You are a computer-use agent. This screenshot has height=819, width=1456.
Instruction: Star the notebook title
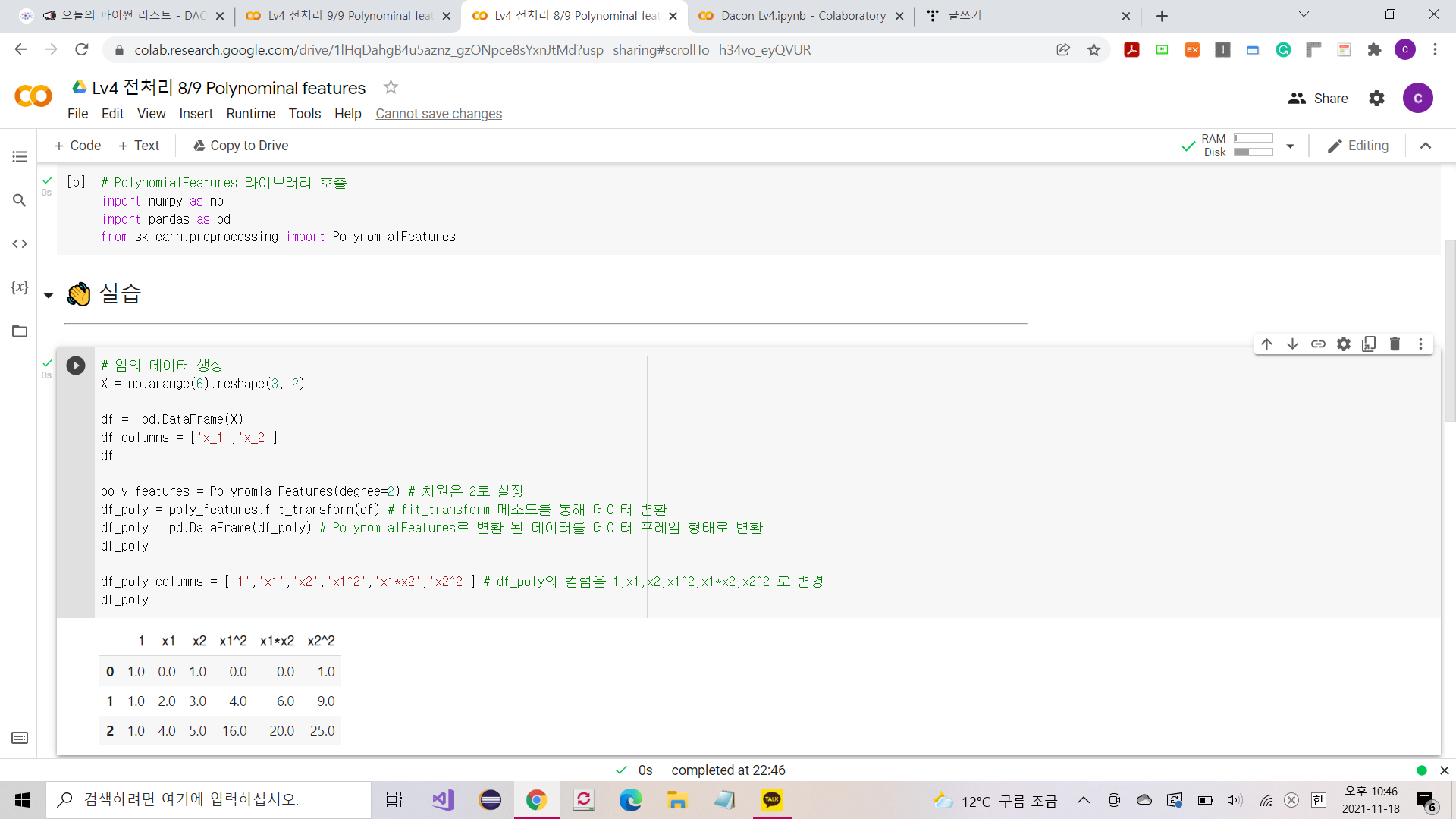391,87
